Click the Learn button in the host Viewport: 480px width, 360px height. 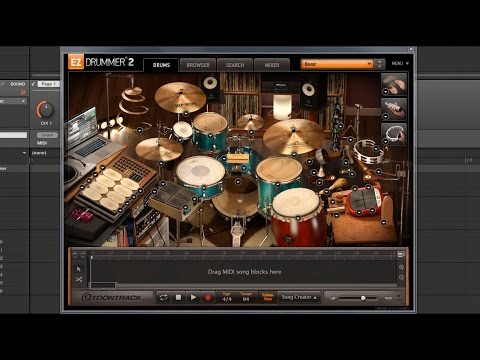47,135
